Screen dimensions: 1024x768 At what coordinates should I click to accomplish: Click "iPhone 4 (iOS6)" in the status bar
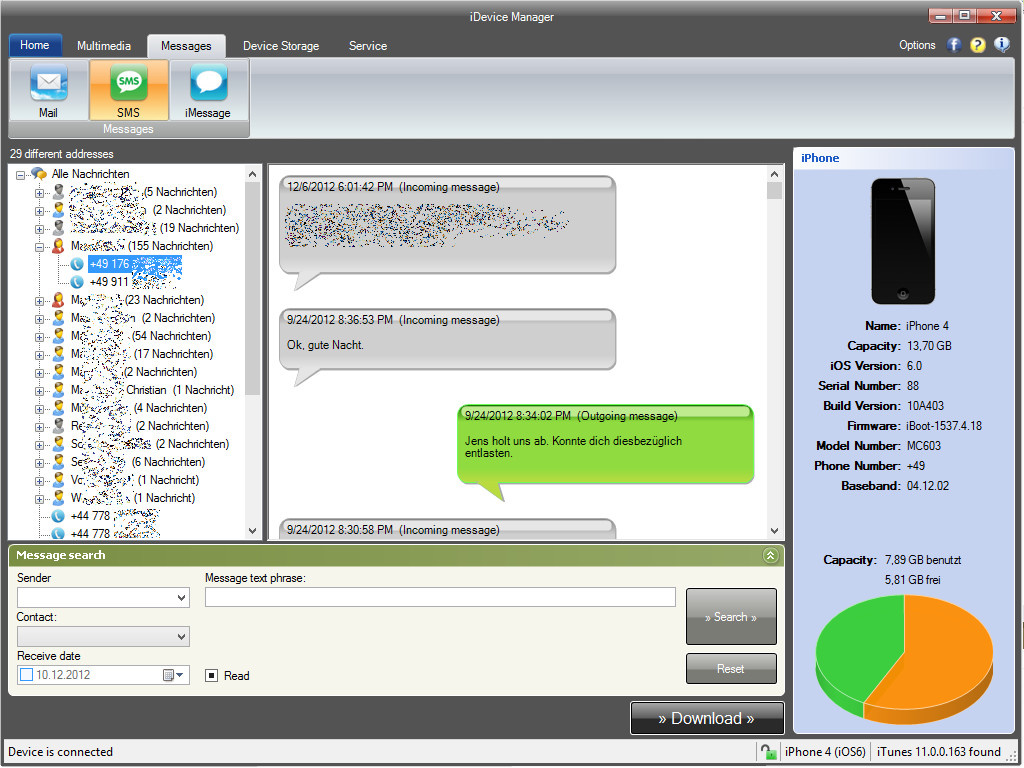tap(825, 752)
